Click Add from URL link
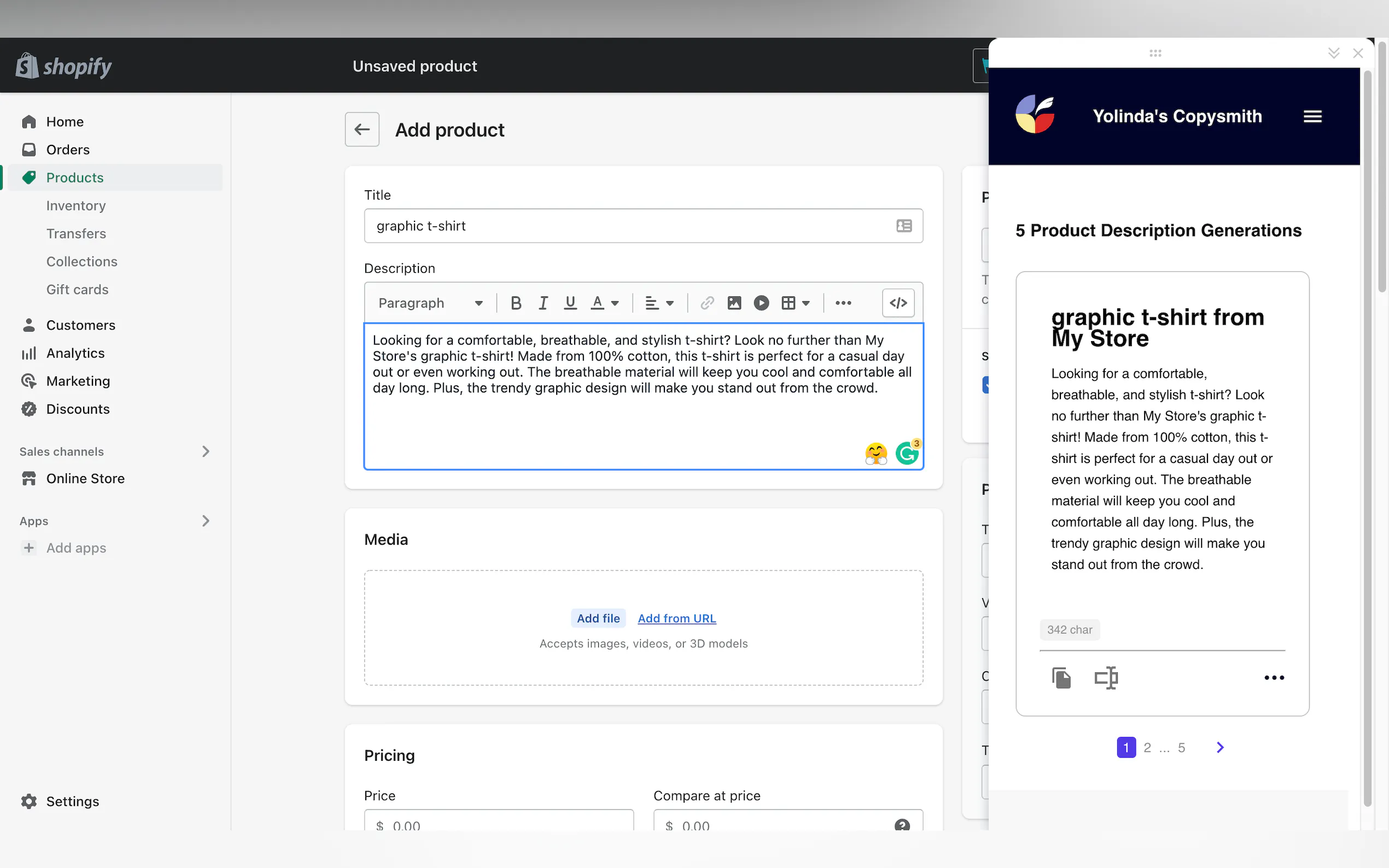This screenshot has width=1389, height=868. [676, 618]
